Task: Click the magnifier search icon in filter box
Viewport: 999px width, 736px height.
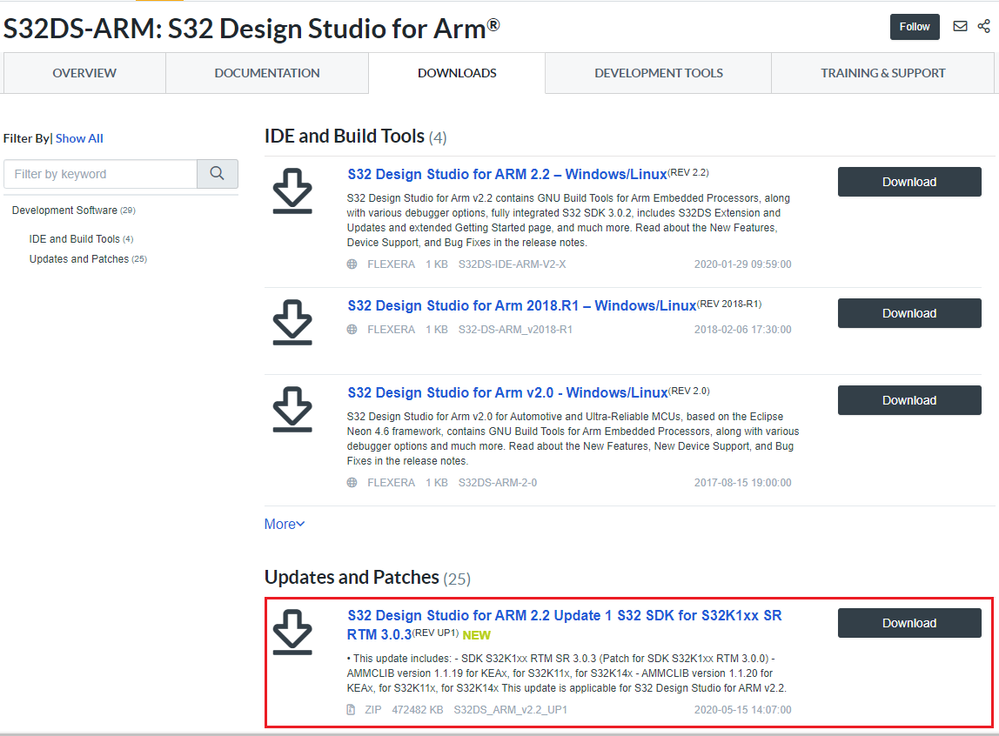Action: [x=217, y=173]
